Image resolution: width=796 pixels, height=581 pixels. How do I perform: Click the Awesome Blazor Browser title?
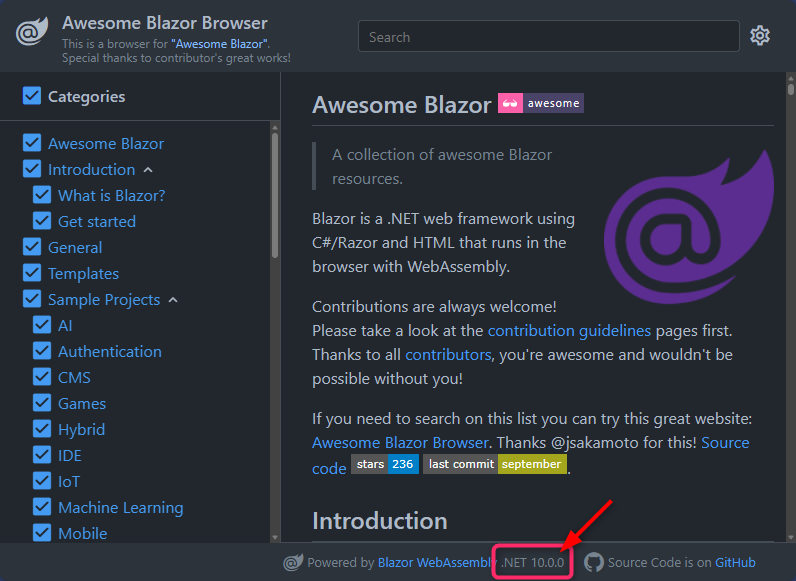[164, 23]
